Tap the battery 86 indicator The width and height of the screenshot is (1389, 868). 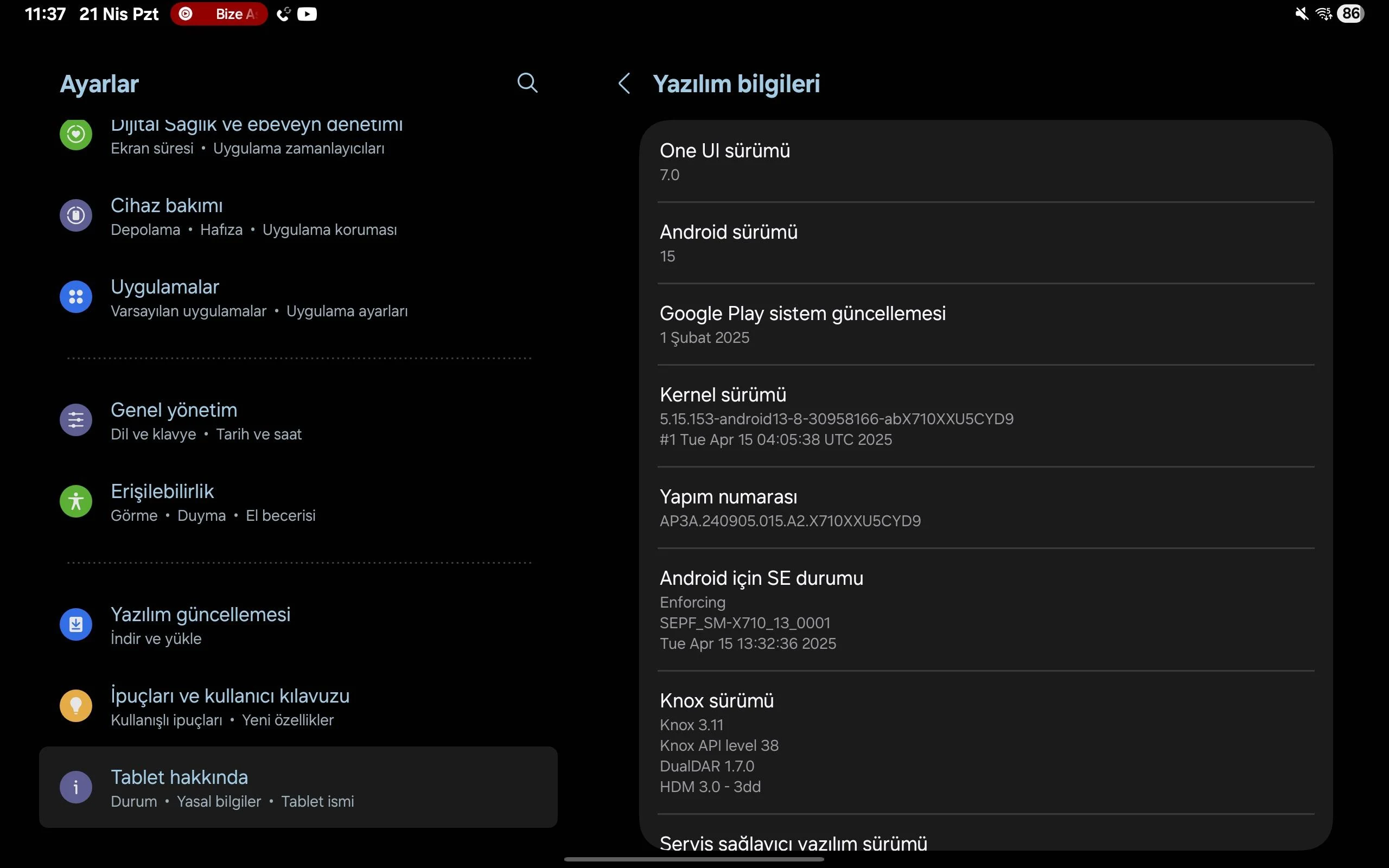pos(1350,14)
